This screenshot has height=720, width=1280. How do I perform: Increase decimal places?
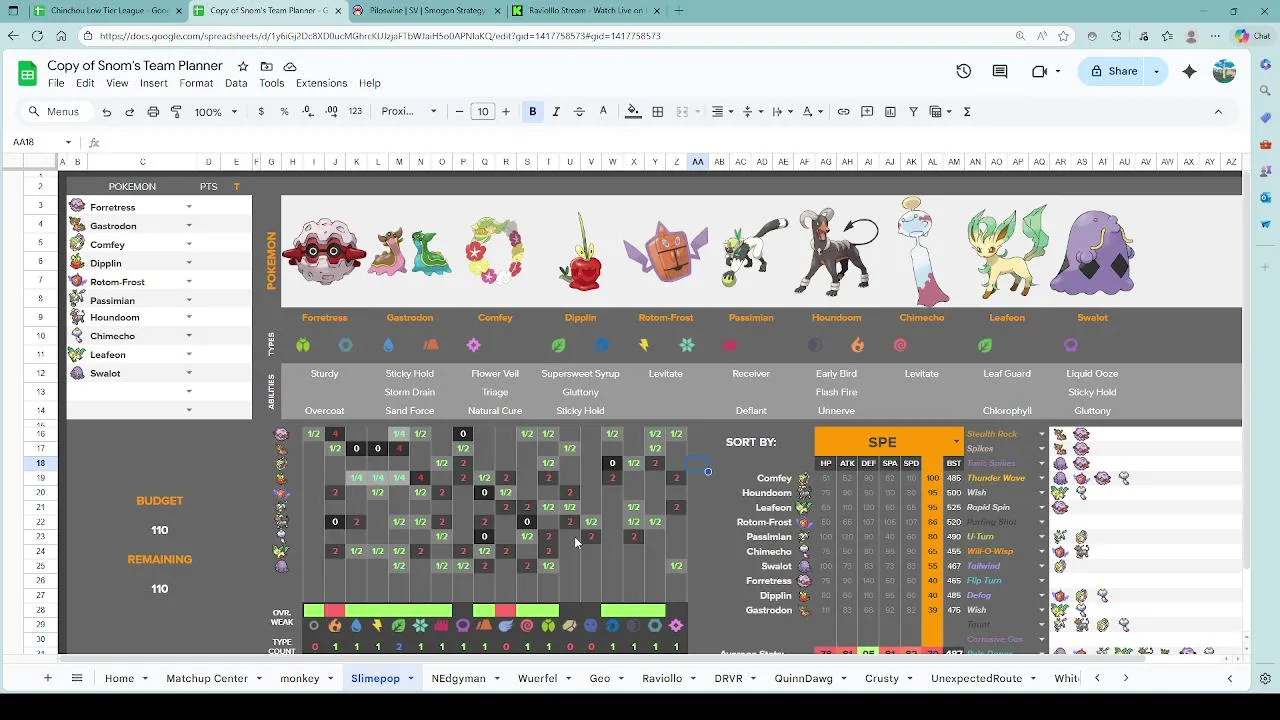(331, 112)
